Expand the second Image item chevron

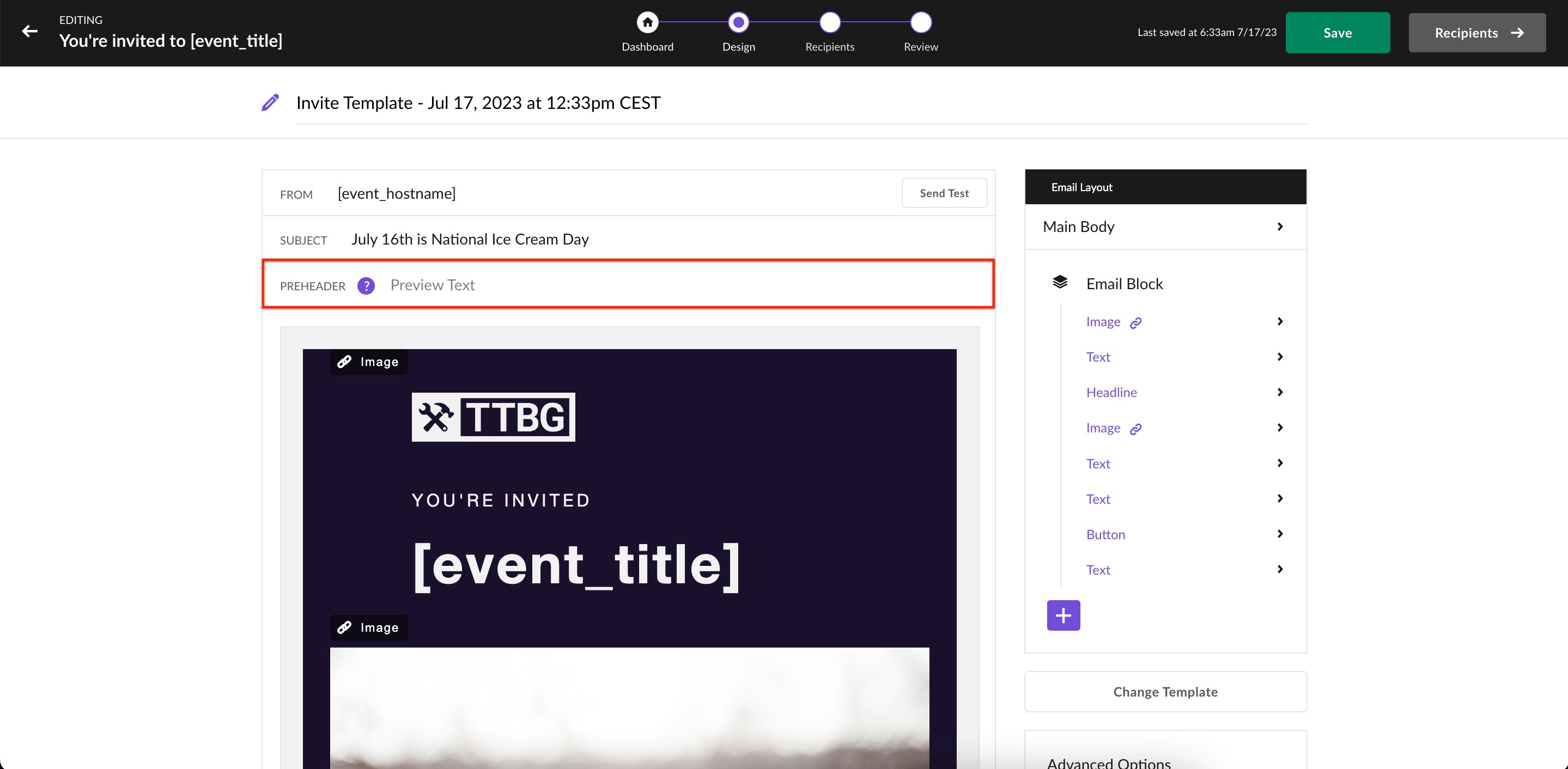1280,428
